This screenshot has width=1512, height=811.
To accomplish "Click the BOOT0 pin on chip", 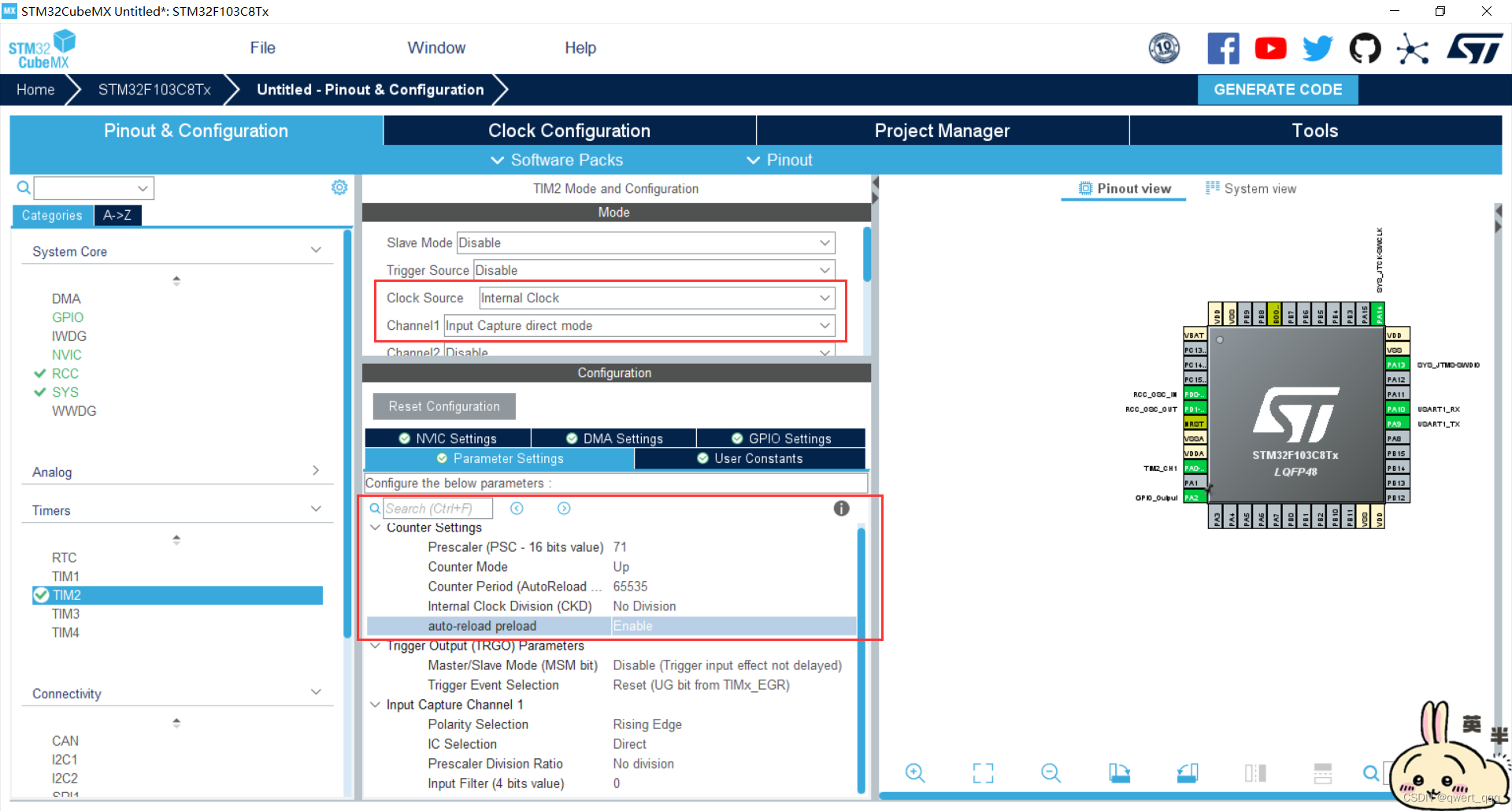I will 1276,314.
